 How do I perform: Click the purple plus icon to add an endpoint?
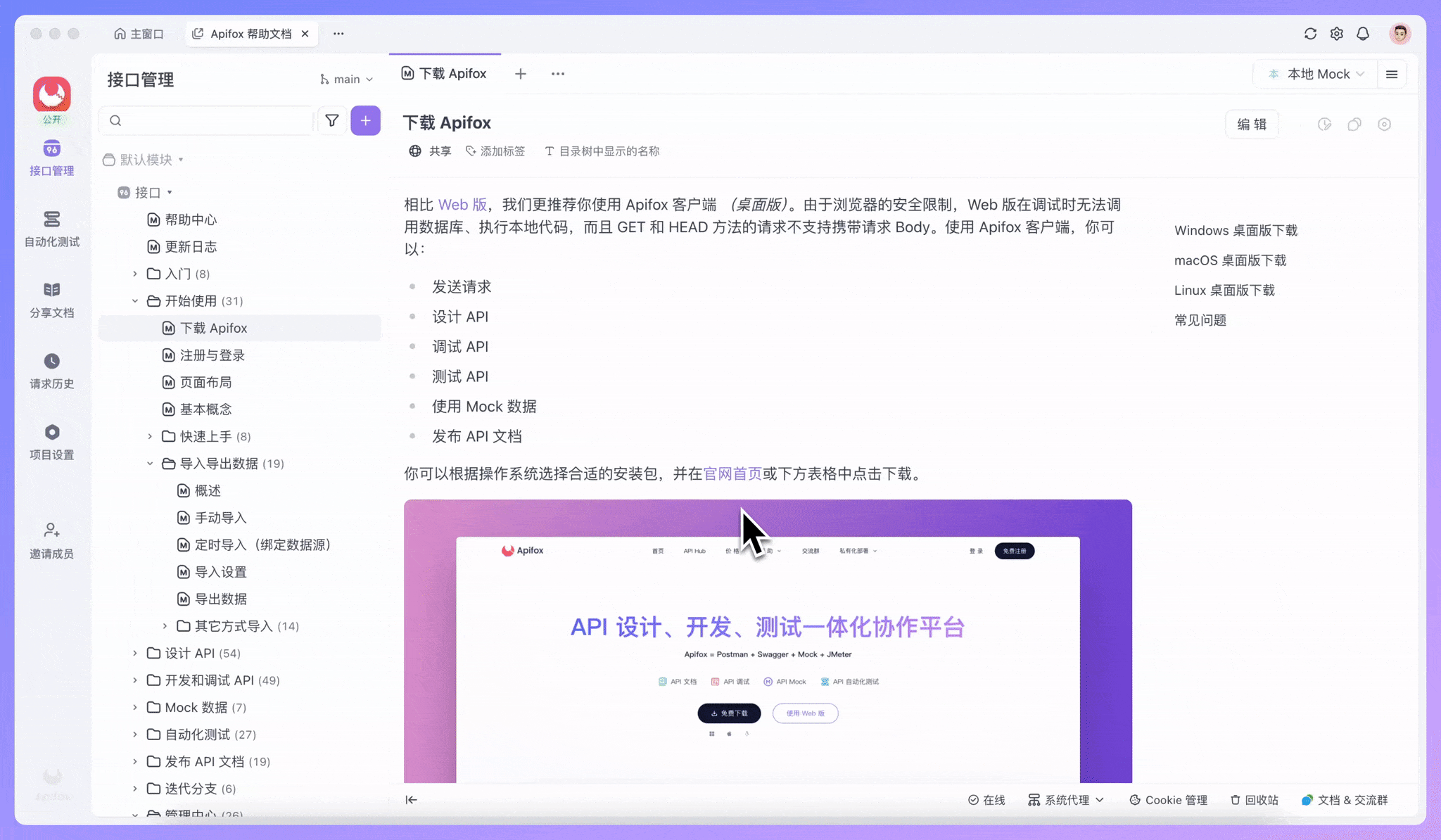(x=365, y=120)
